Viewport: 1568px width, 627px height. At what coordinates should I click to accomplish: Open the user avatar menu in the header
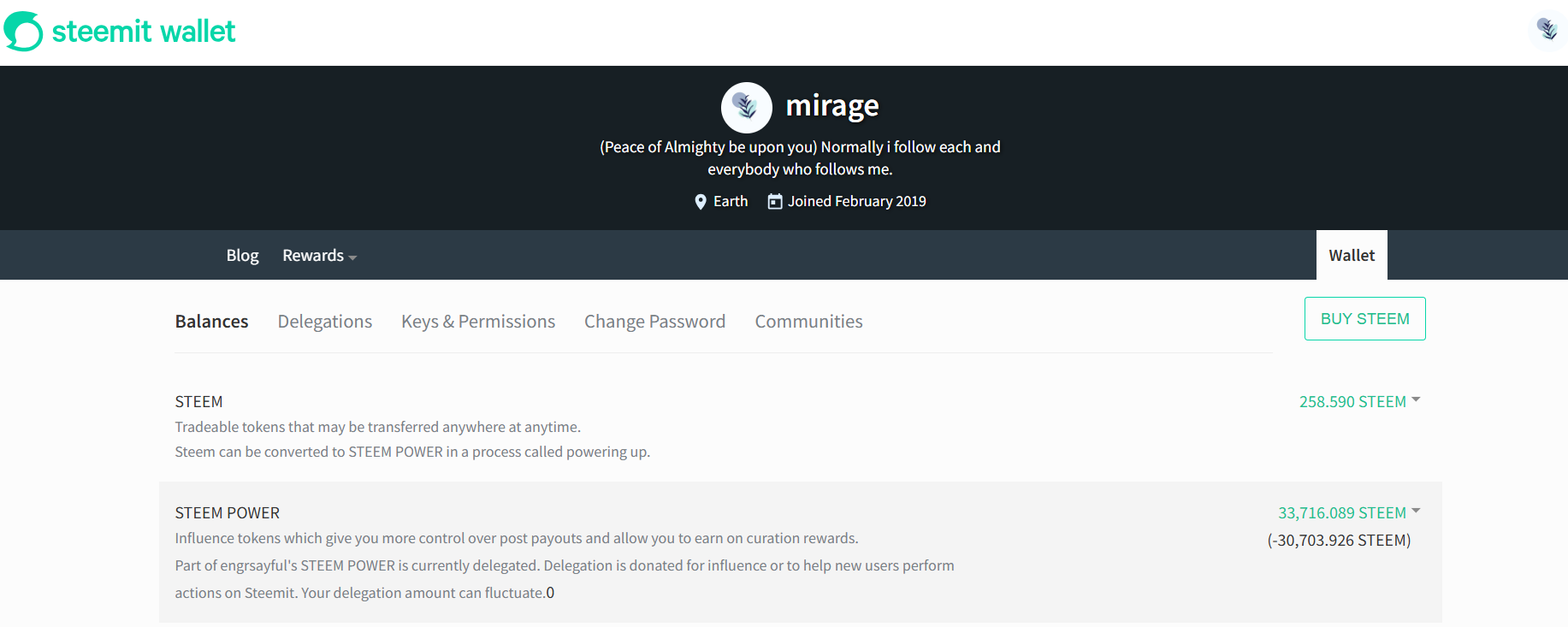click(1547, 30)
